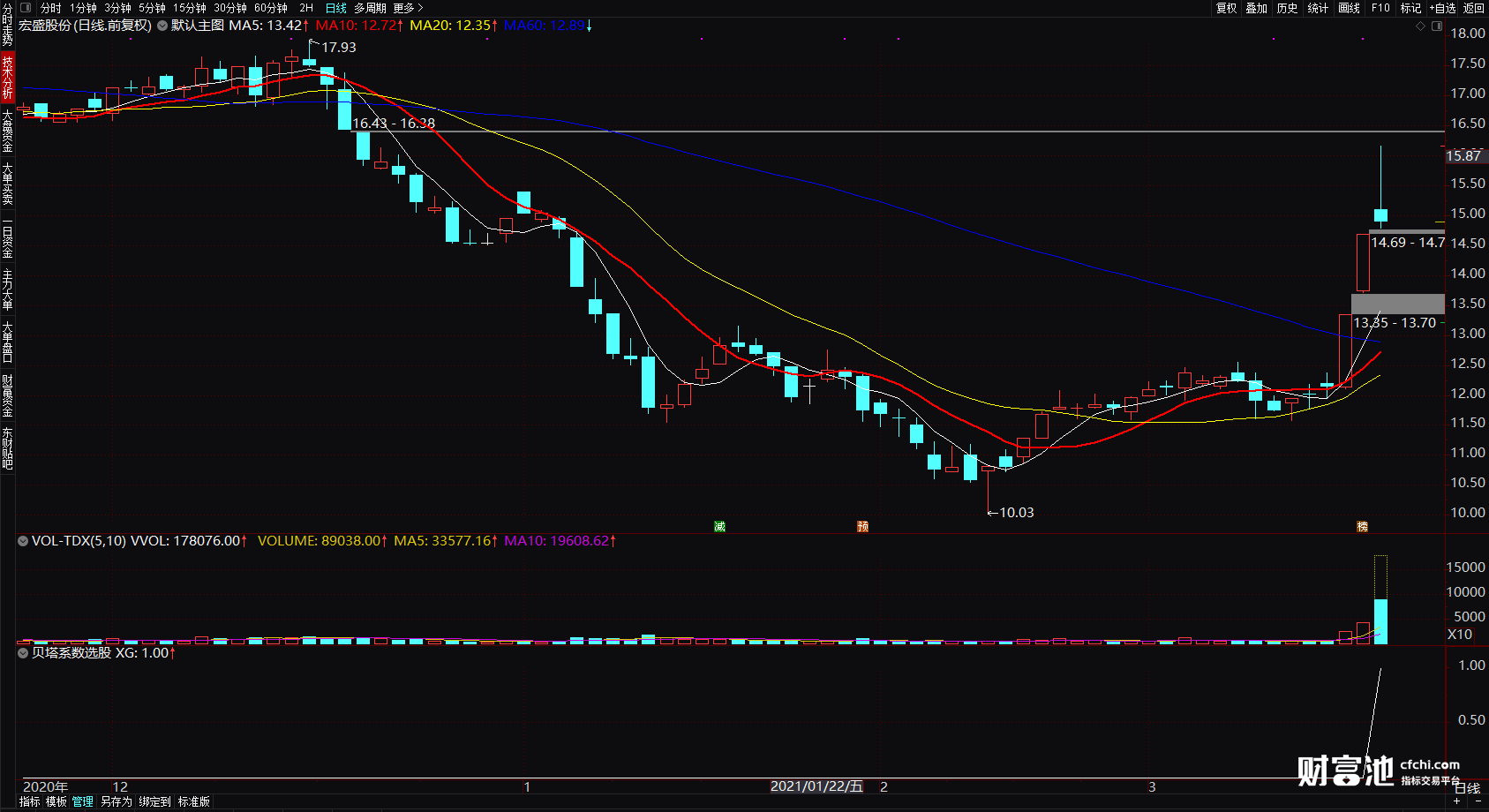Open the 历史 history button
This screenshot has width=1489, height=812.
click(x=1287, y=8)
